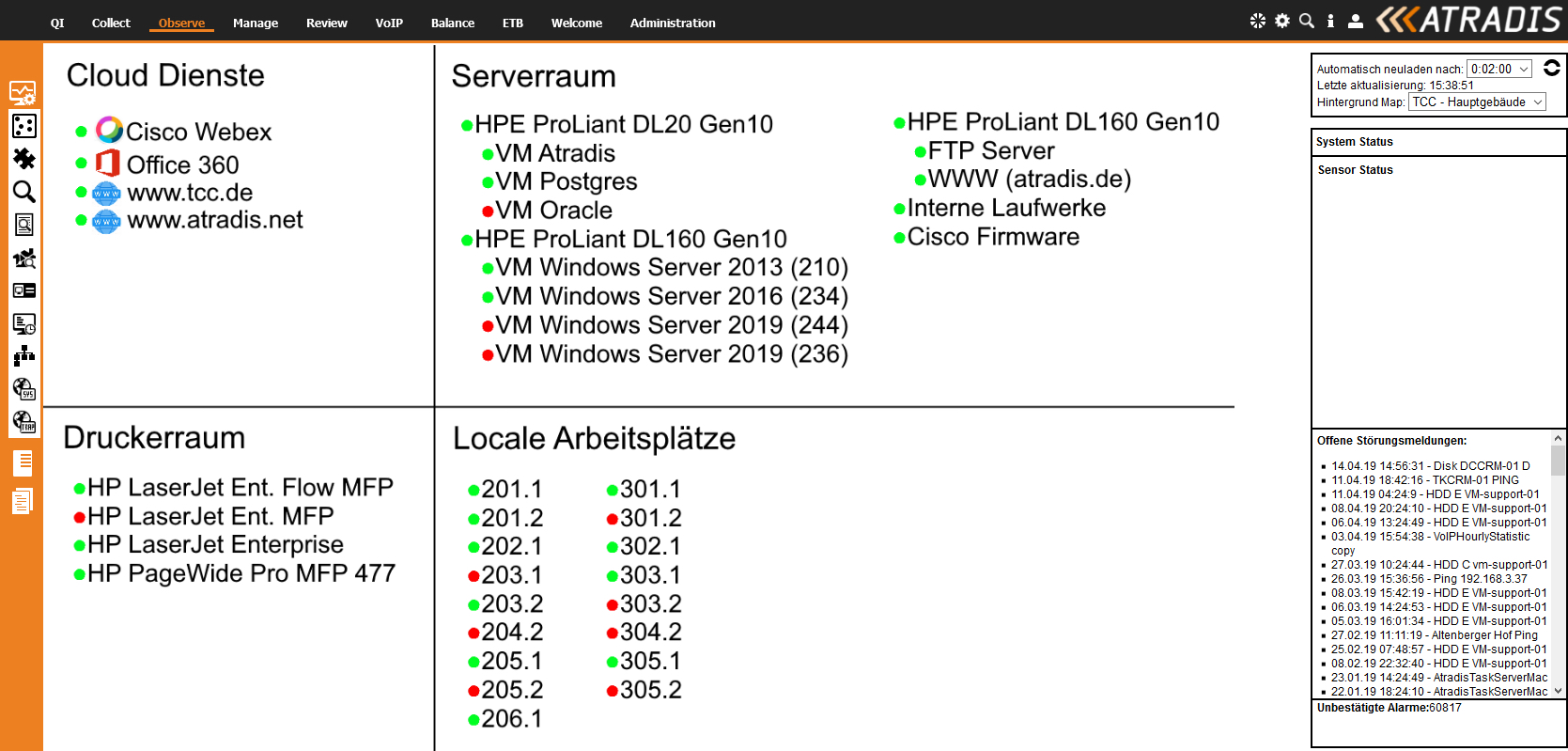Screen dimensions: 1568x751
Task: Open the Hintergrund Map dropdown
Action: point(1477,102)
